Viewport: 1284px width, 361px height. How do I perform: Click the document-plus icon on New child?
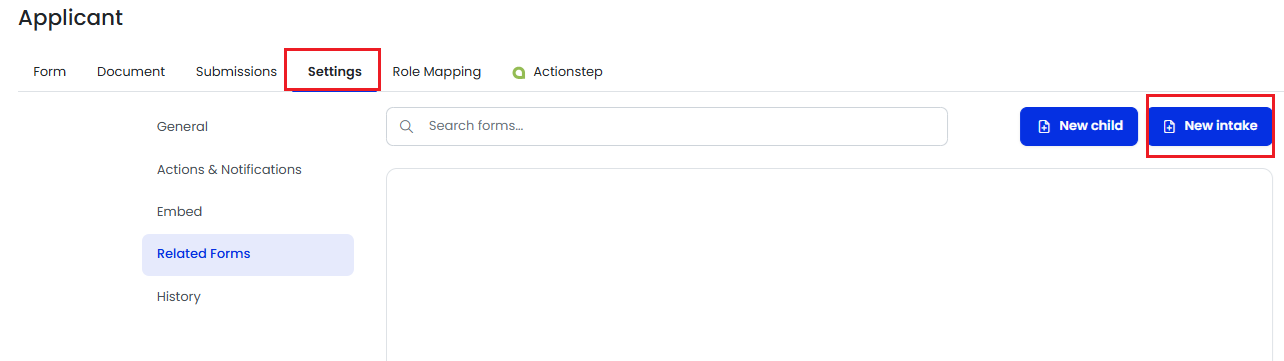point(1044,126)
